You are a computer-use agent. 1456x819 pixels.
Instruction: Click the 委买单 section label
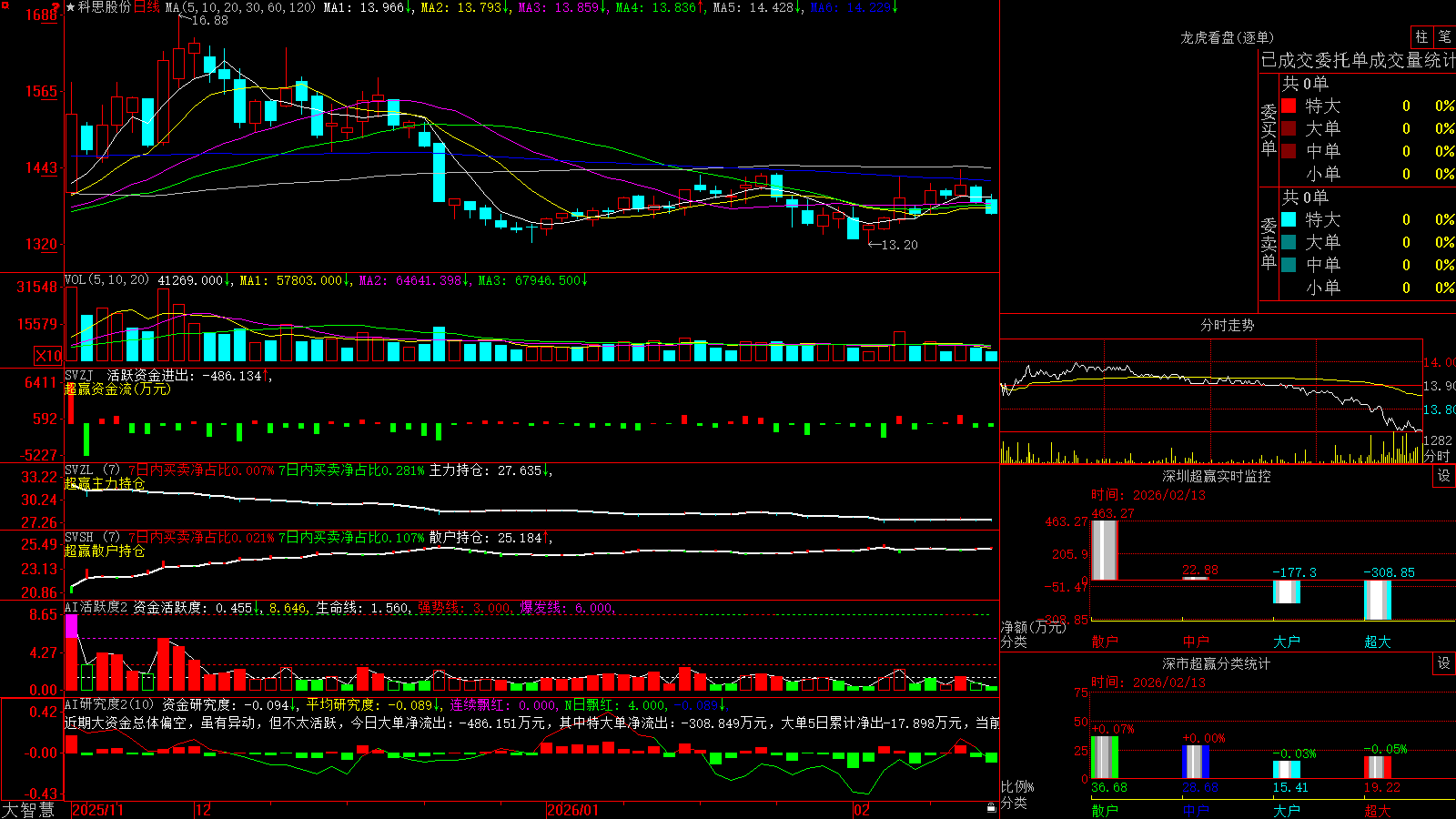click(1269, 129)
